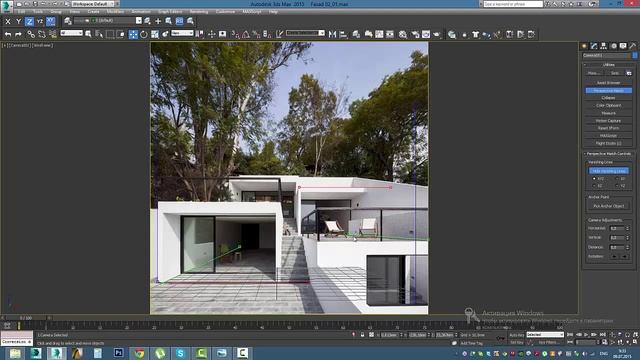Viewport: 640px width, 360px height.
Task: Click the Use Pivot Point Center icon
Action: click(200, 35)
